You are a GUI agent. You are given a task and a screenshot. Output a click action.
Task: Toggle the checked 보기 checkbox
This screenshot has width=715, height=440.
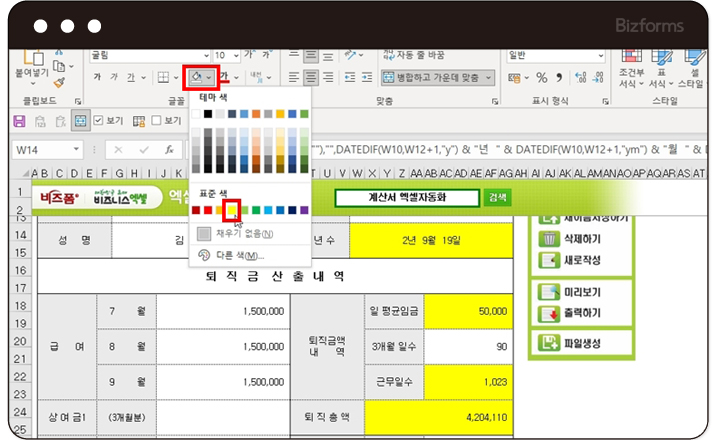point(98,120)
